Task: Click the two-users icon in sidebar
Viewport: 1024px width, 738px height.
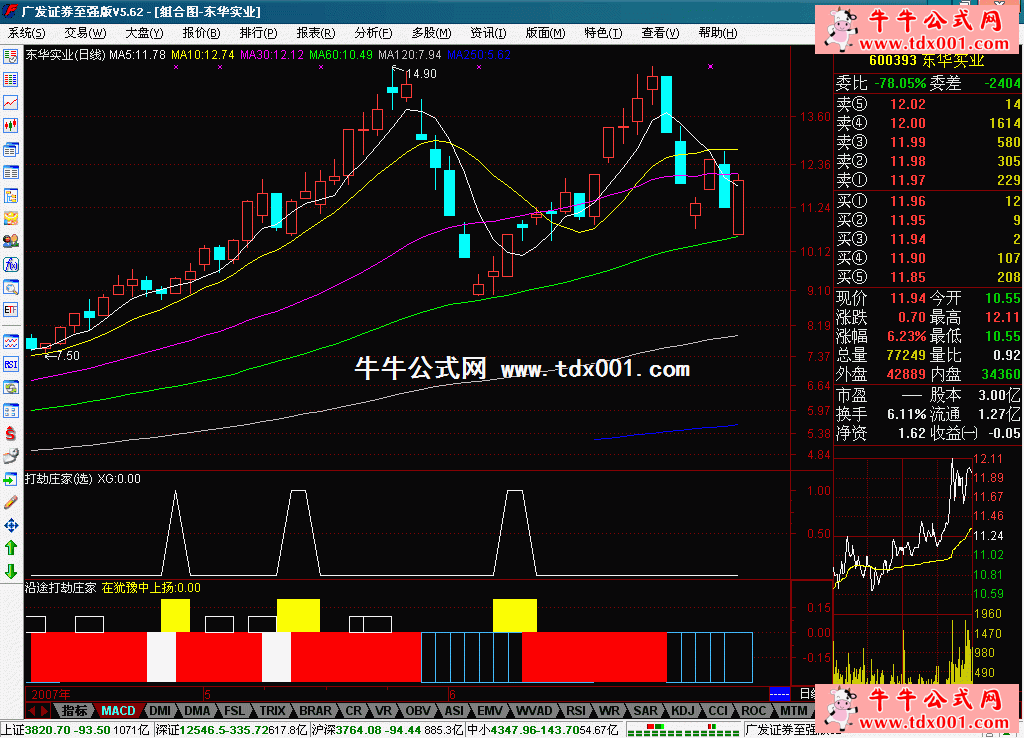Action: coord(10,242)
